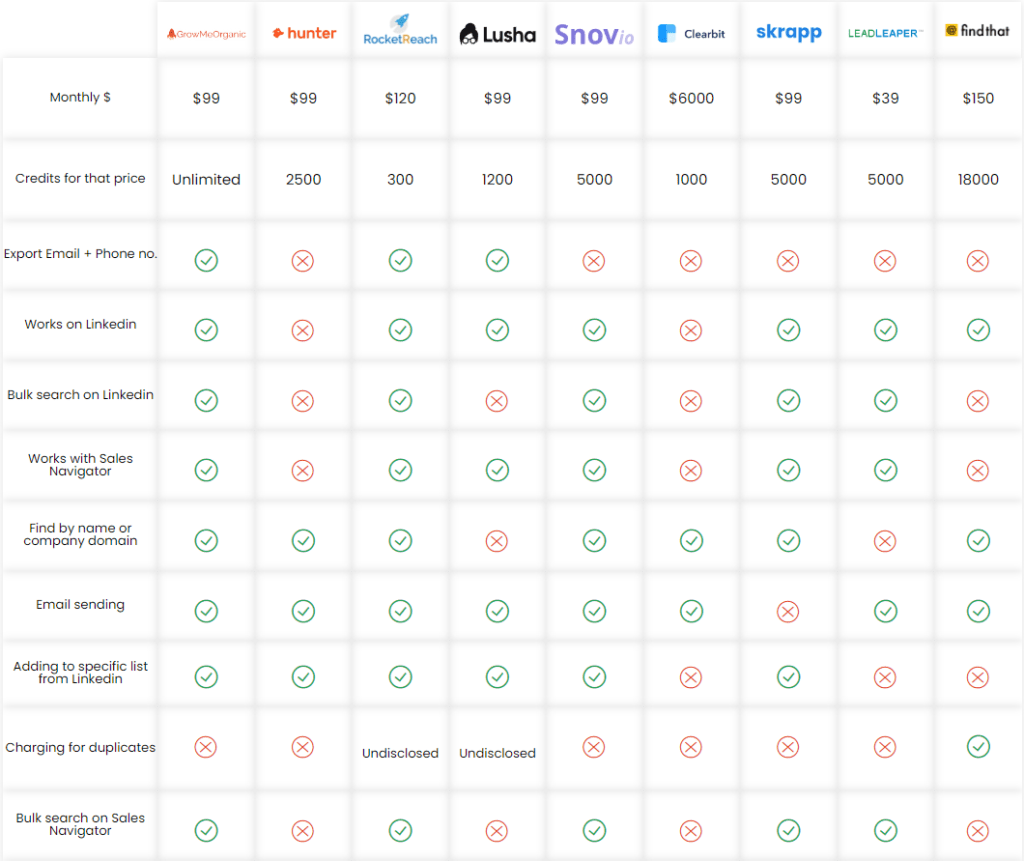Click the GrowMeOrganic logo
This screenshot has height=861, width=1024.
point(205,32)
